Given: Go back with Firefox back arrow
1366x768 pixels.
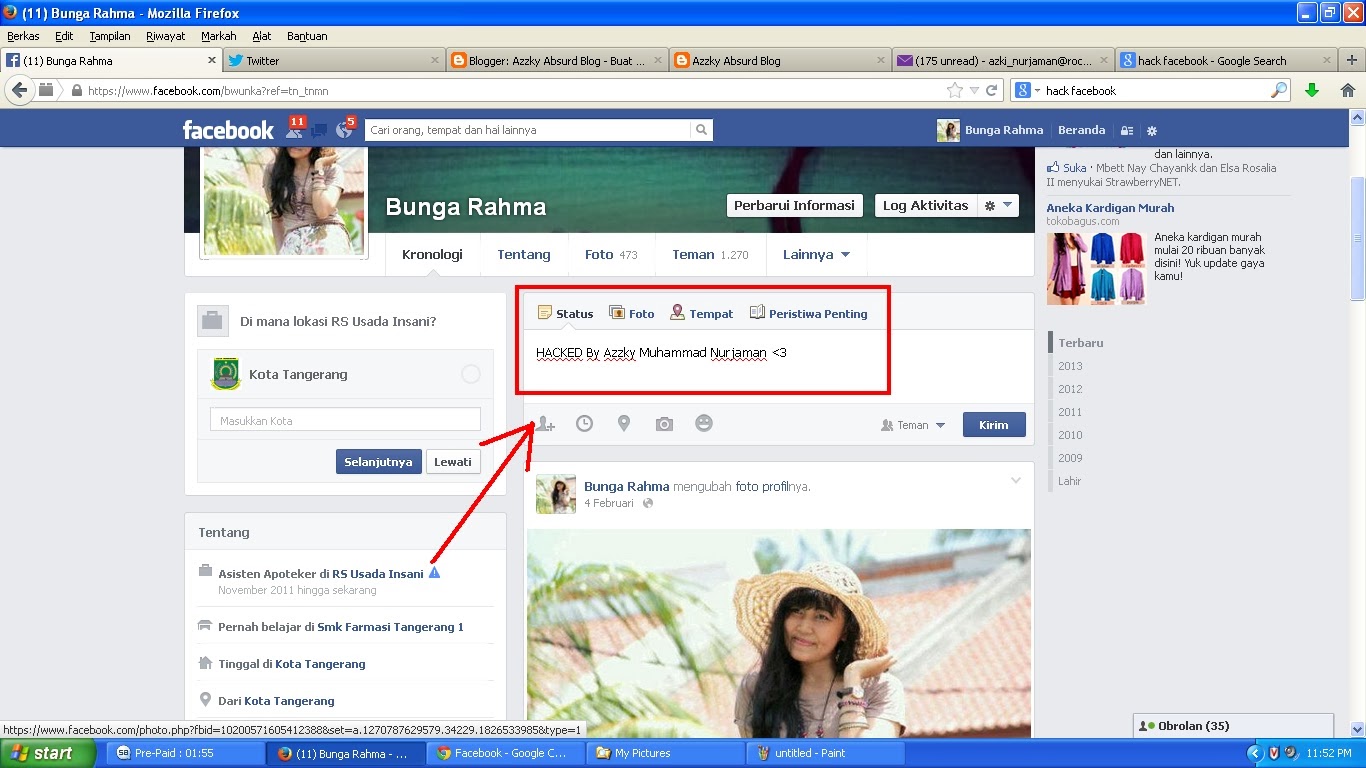Looking at the screenshot, I should (x=19, y=90).
